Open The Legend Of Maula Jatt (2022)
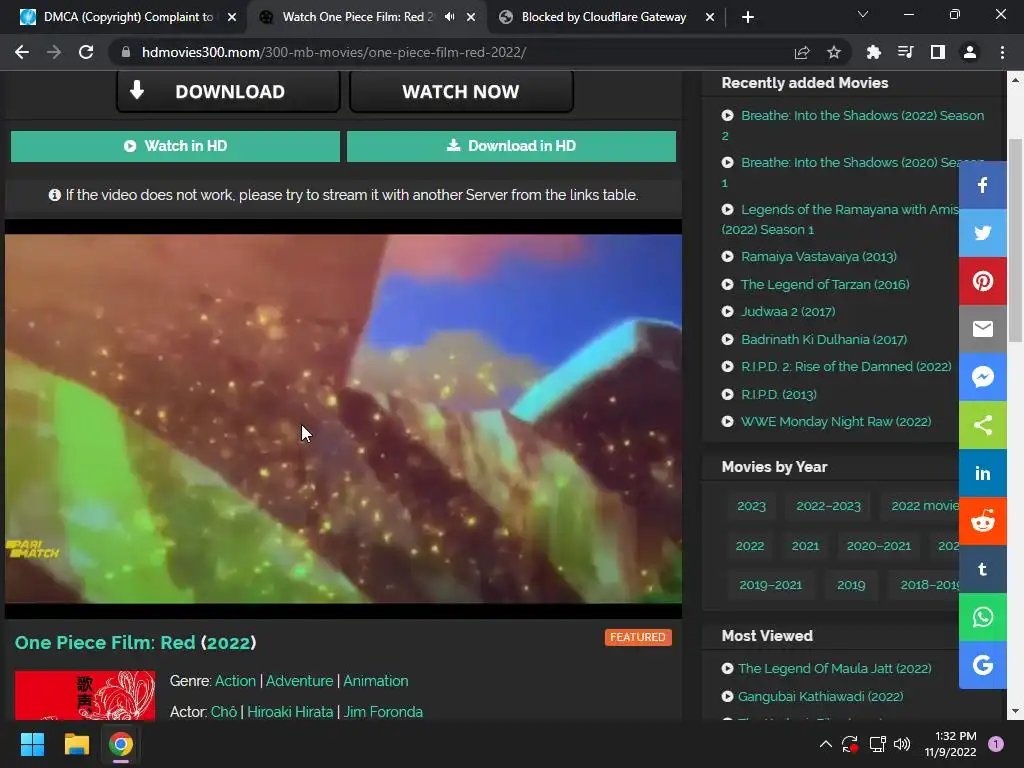1024x768 pixels. 835,668
